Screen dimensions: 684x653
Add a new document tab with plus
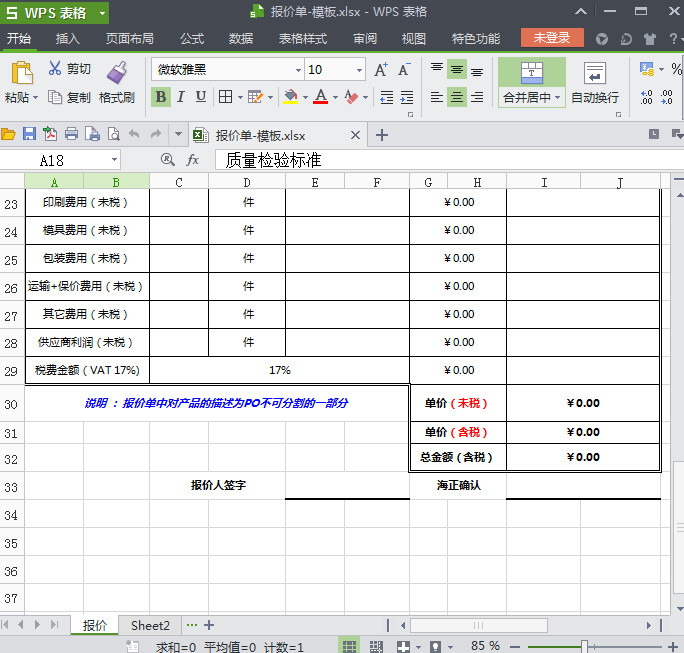click(382, 135)
